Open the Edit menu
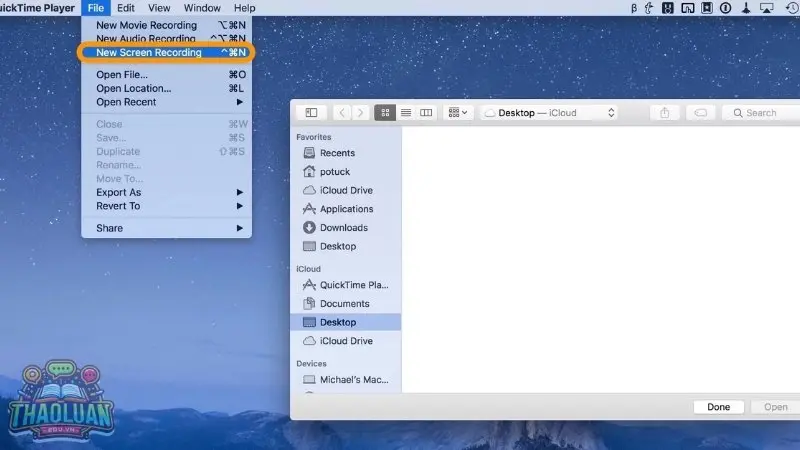This screenshot has width=800, height=450. tap(126, 8)
